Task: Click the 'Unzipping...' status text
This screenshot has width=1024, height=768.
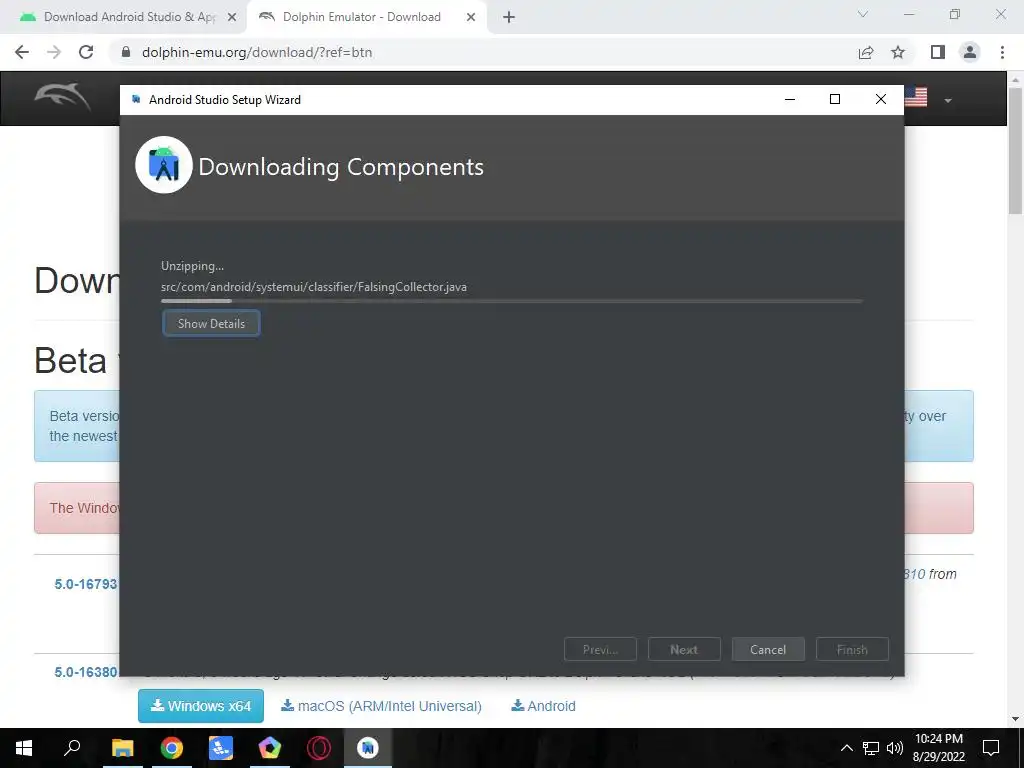Action: coord(192,266)
